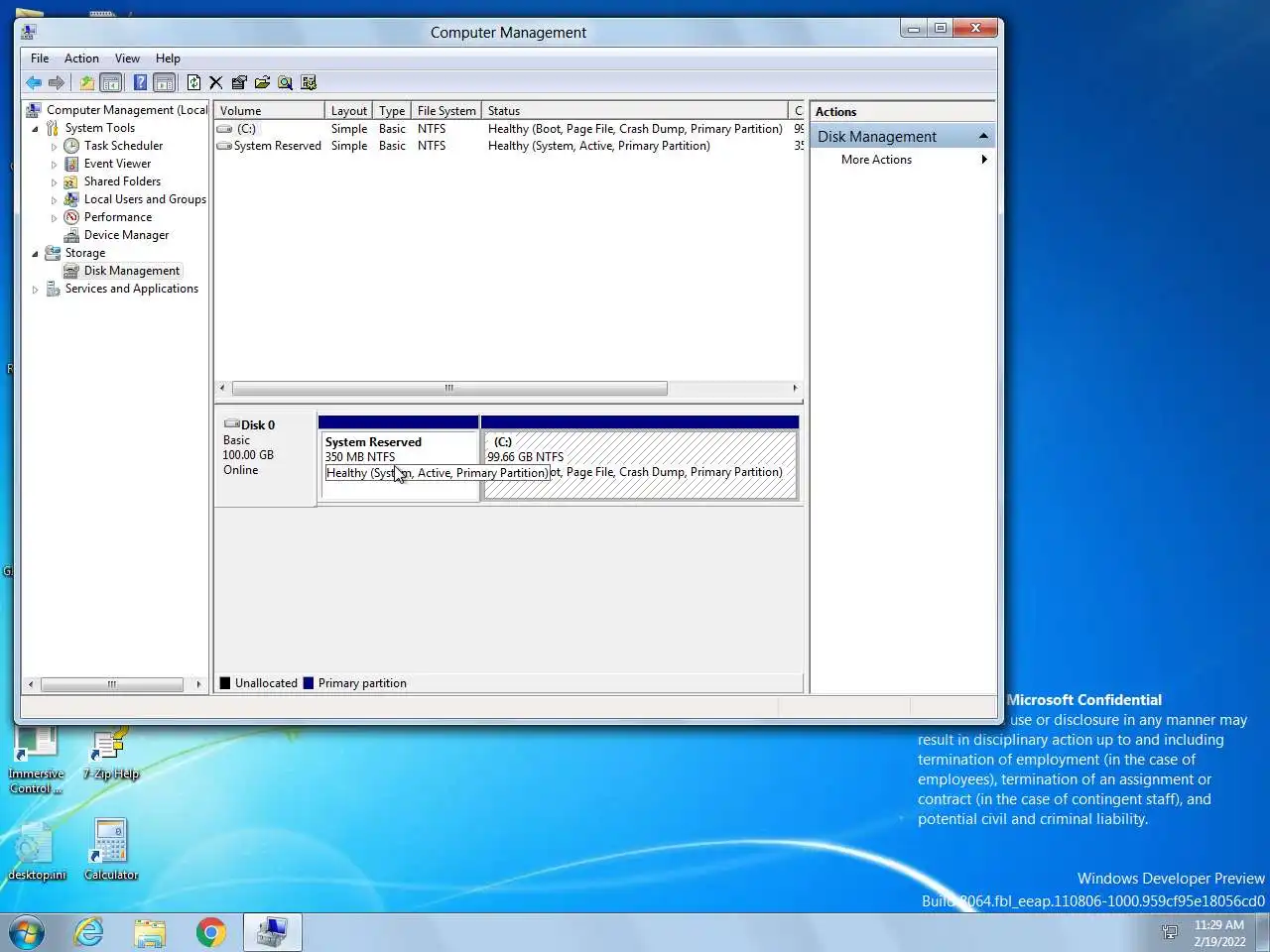Expand the Shared Folders node
1270x952 pixels.
pos(55,181)
